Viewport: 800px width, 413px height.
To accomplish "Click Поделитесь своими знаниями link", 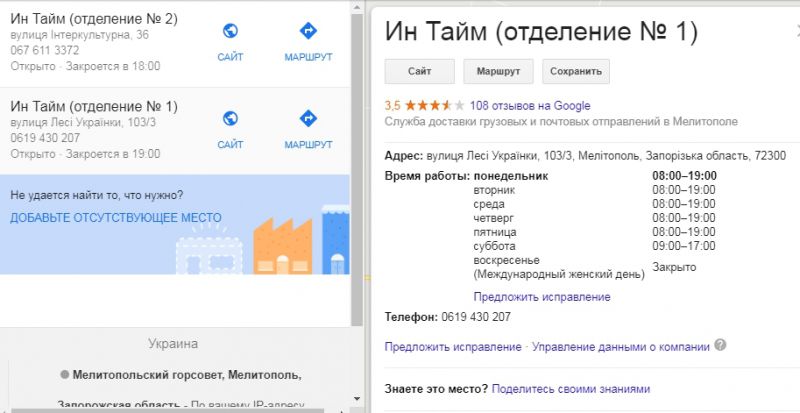I will [x=571, y=389].
